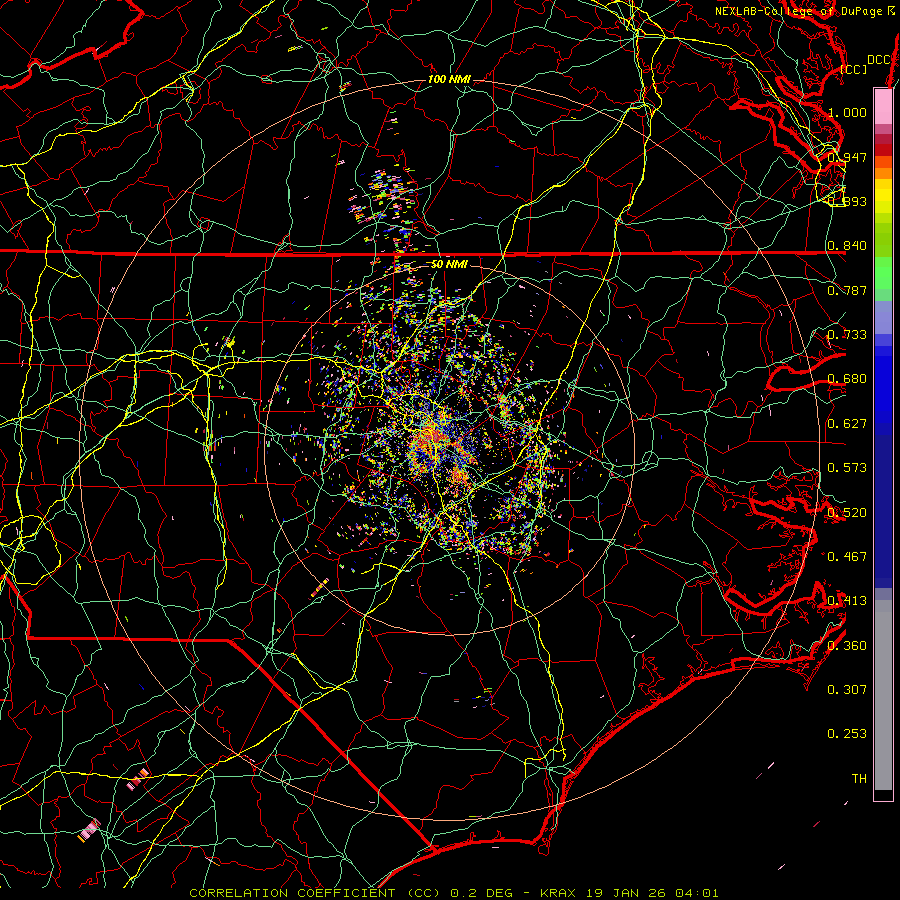Click the [CC] units label above the scale
900x900 pixels.
[854, 69]
